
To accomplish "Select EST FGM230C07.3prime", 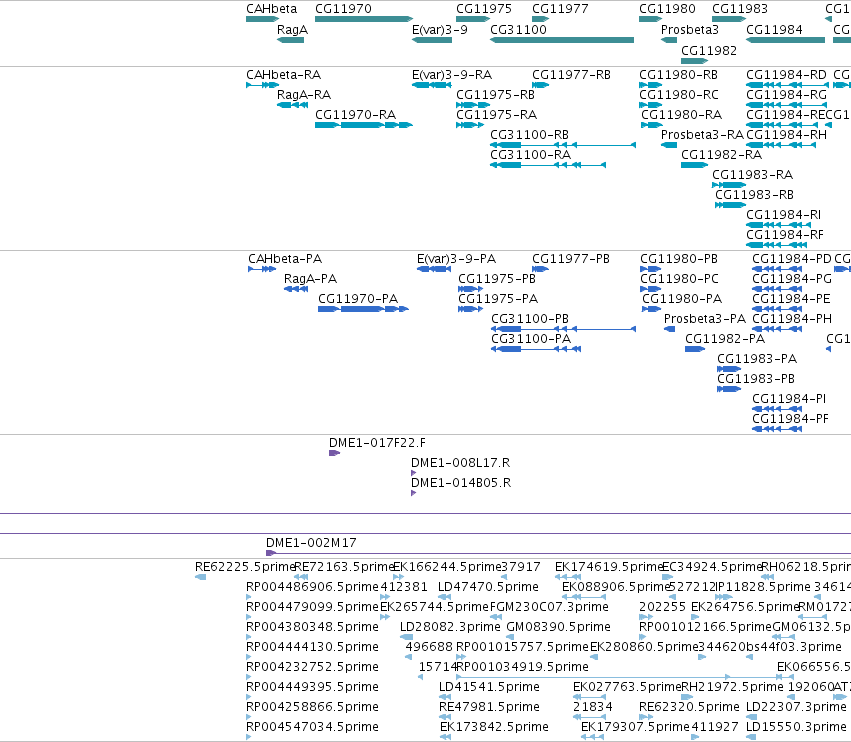I will [x=549, y=607].
